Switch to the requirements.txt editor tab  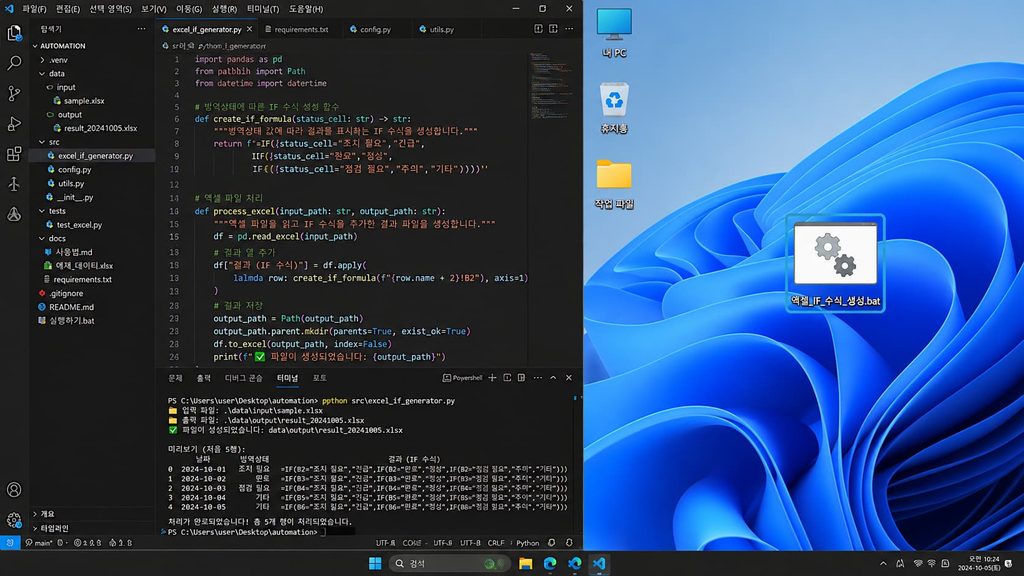pos(296,29)
